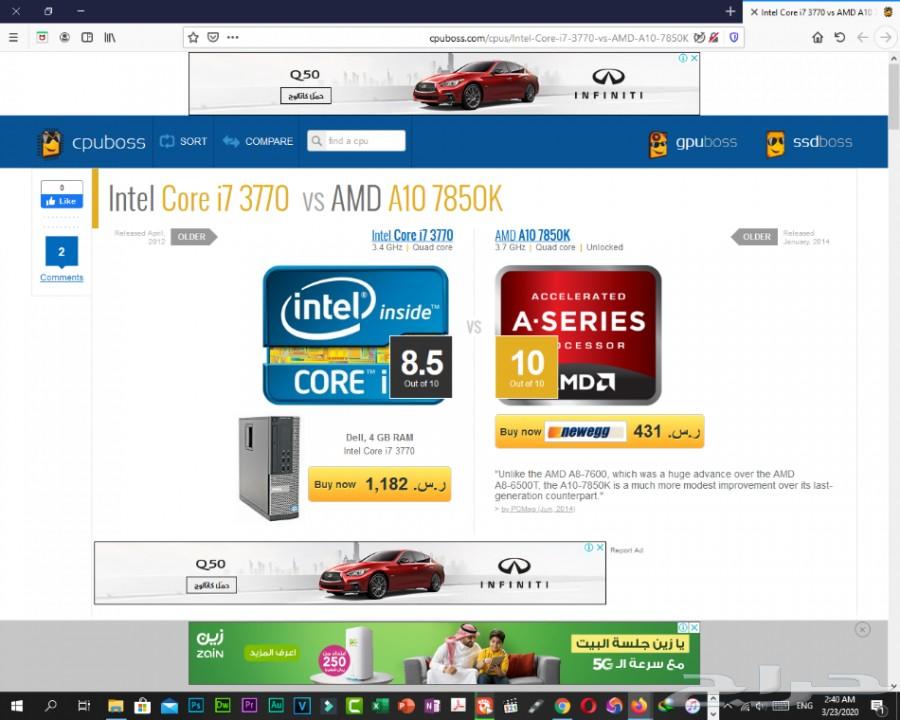
Task: Focus the find a cpu search box
Action: tap(356, 141)
